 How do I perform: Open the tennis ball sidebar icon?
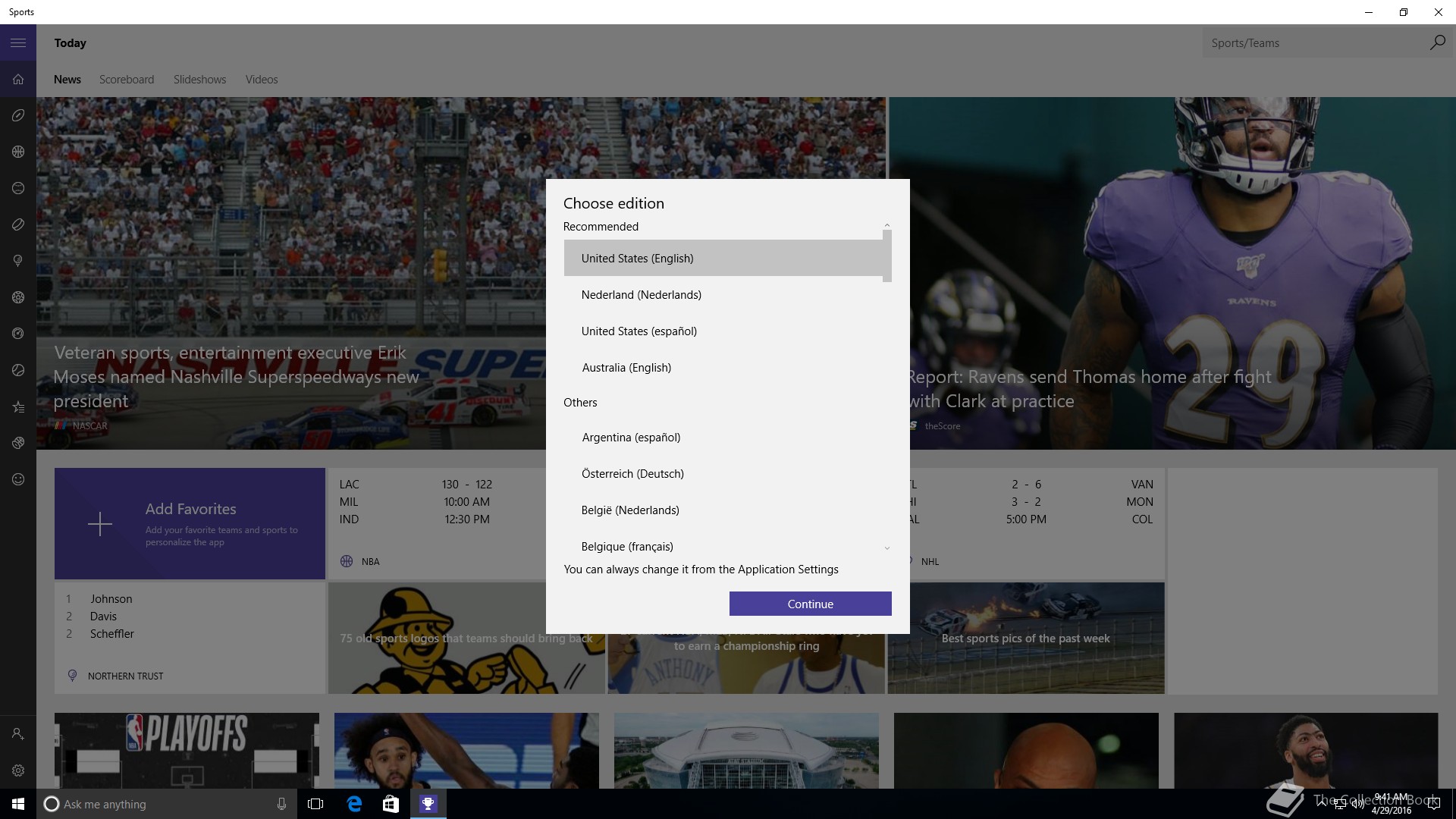tap(18, 370)
